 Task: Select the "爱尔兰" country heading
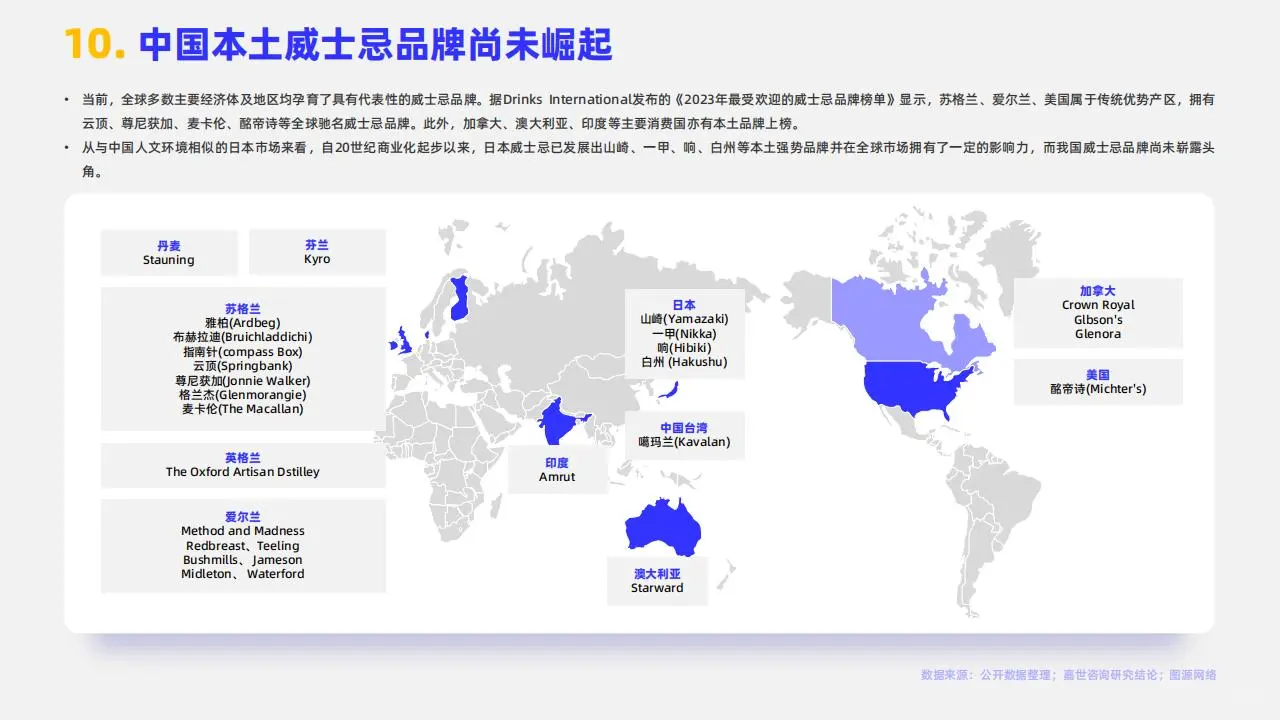(242, 517)
